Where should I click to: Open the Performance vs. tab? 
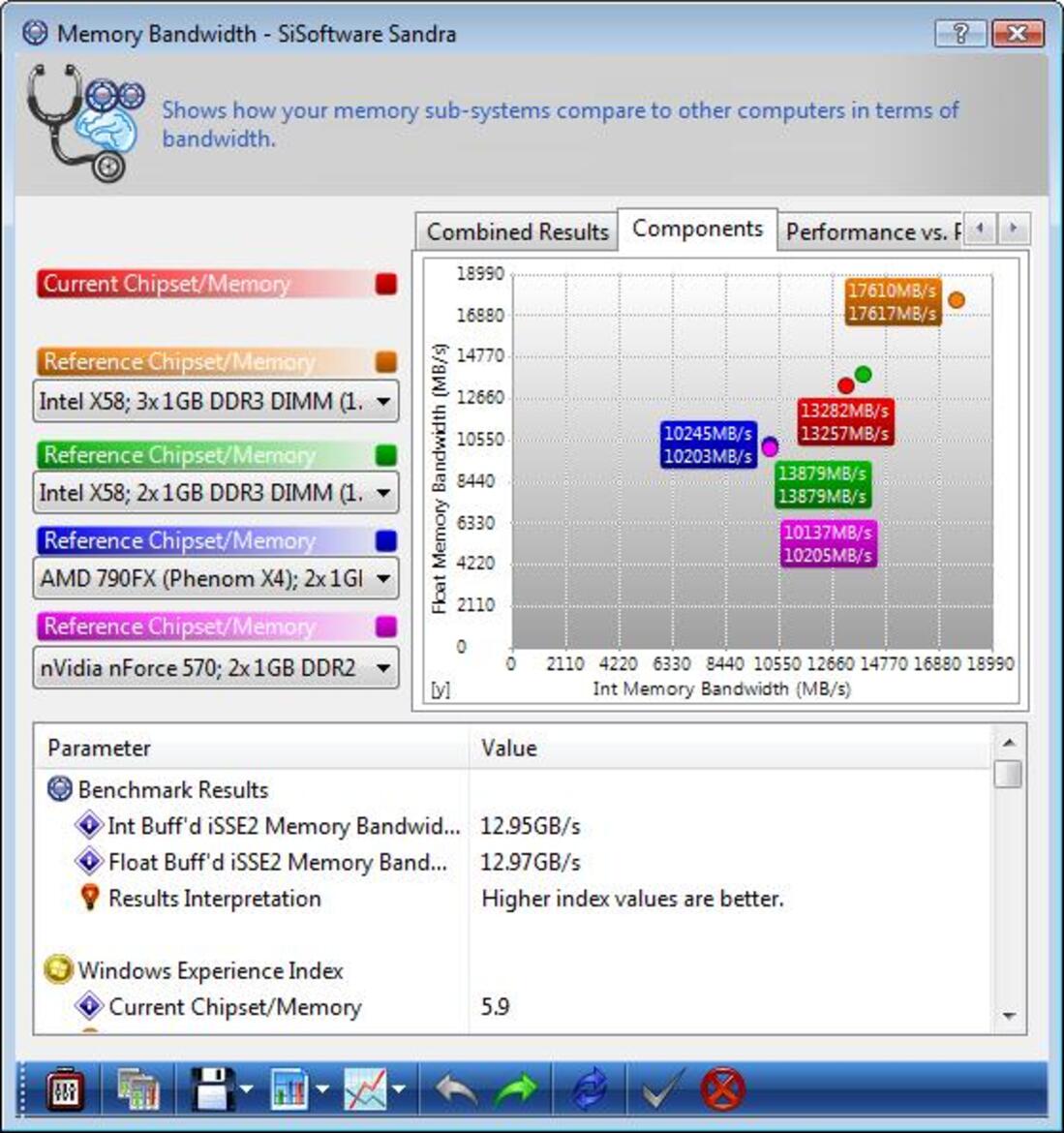click(872, 232)
